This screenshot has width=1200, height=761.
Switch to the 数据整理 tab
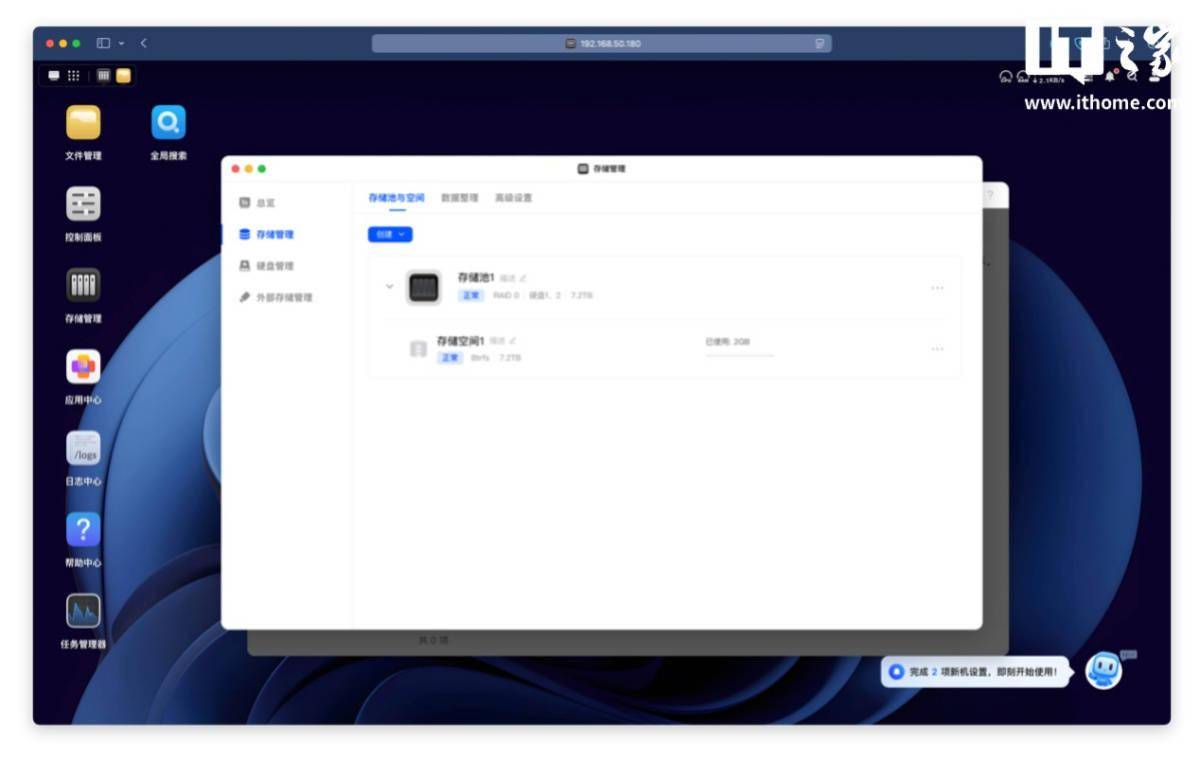coord(459,198)
